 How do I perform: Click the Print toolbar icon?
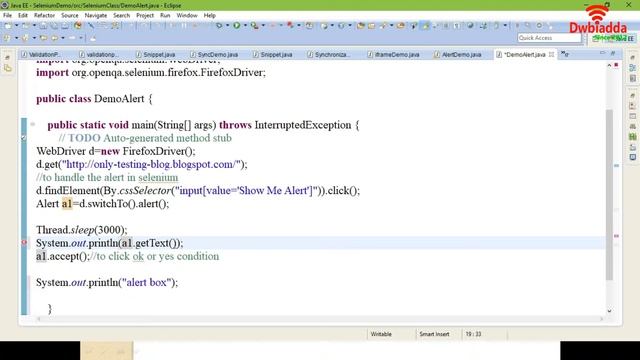(65, 25)
